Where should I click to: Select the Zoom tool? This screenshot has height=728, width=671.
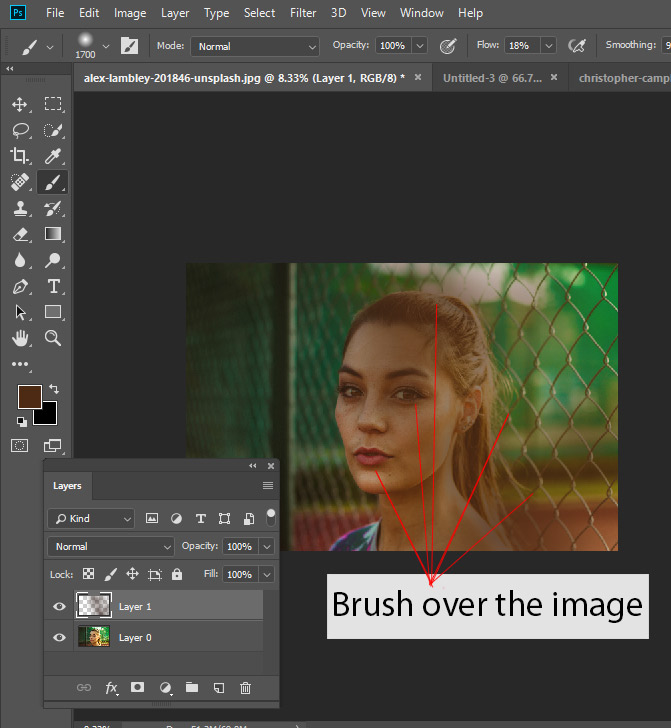click(53, 338)
